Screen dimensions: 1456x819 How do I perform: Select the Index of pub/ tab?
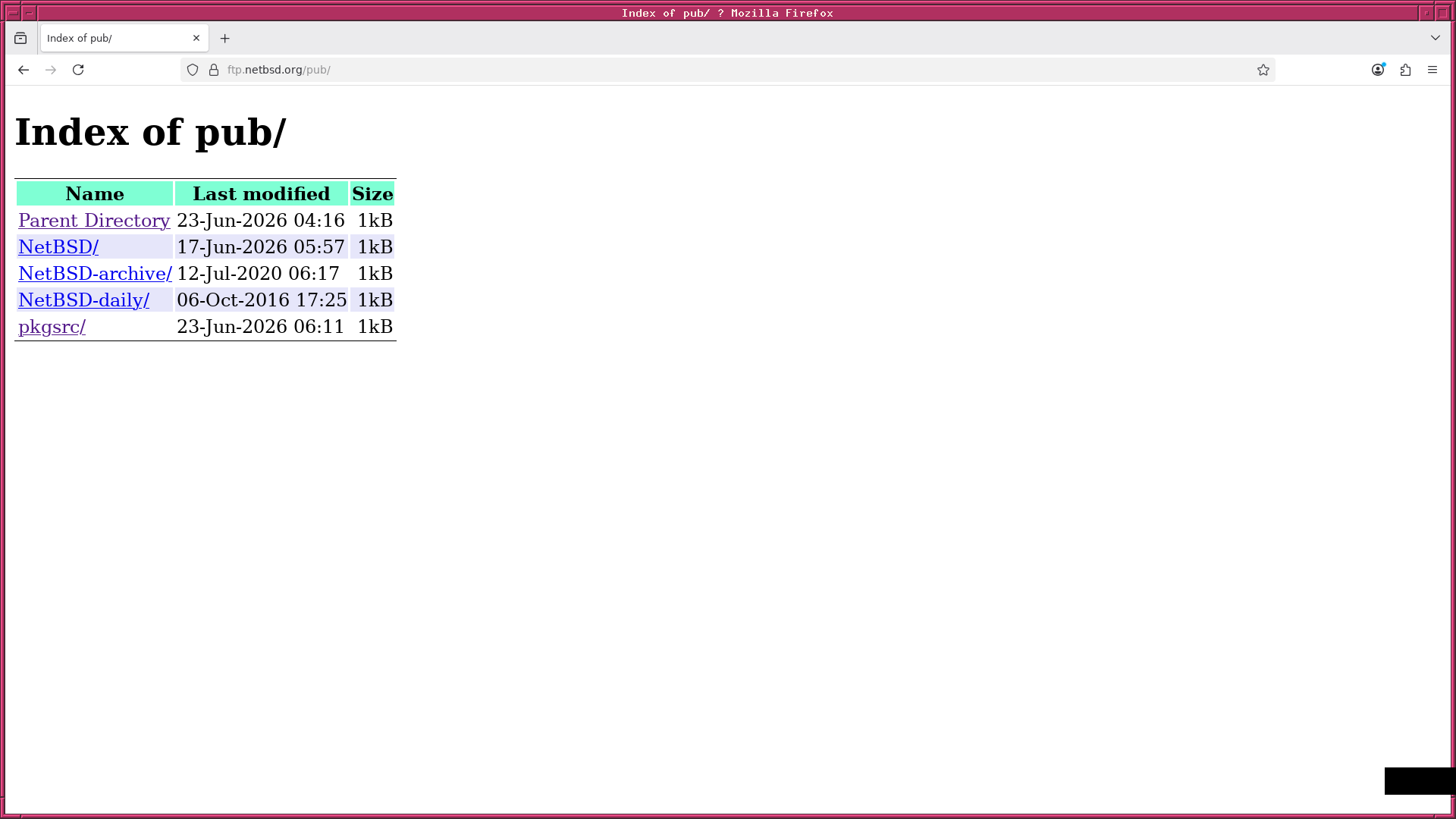pyautogui.click(x=125, y=38)
